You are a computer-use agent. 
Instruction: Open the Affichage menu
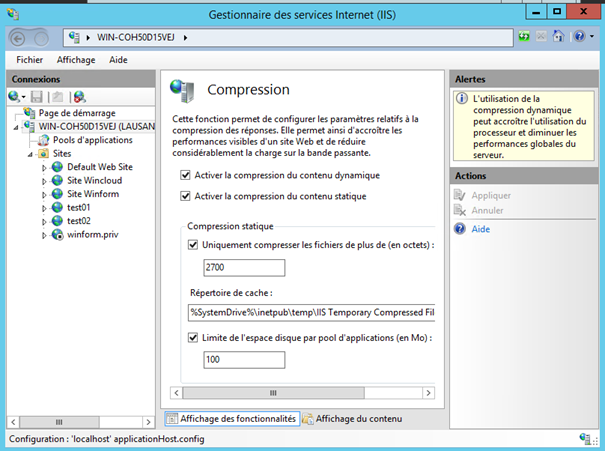pos(76,60)
